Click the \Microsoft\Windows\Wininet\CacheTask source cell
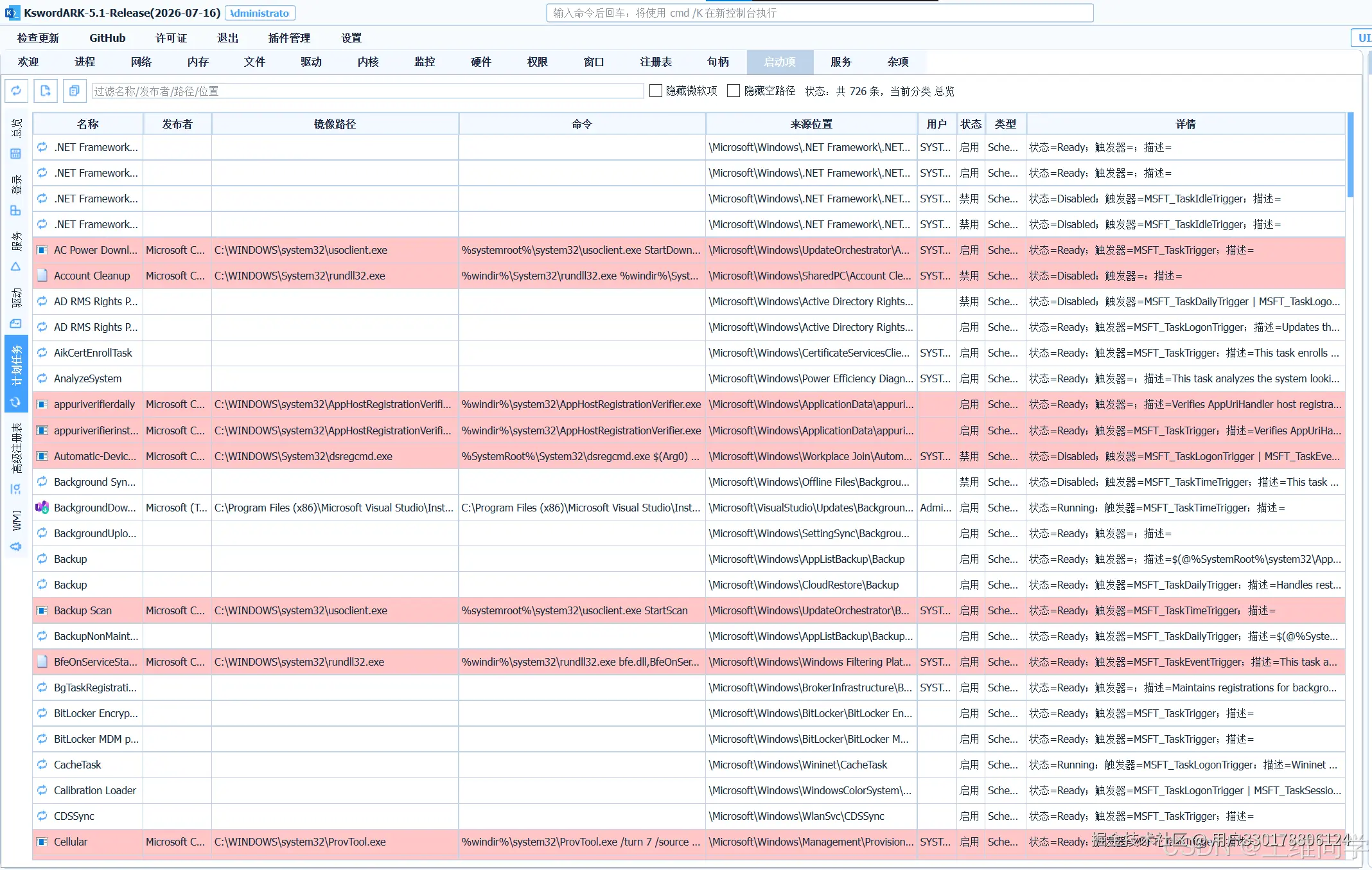The image size is (1372, 870). tap(811, 765)
